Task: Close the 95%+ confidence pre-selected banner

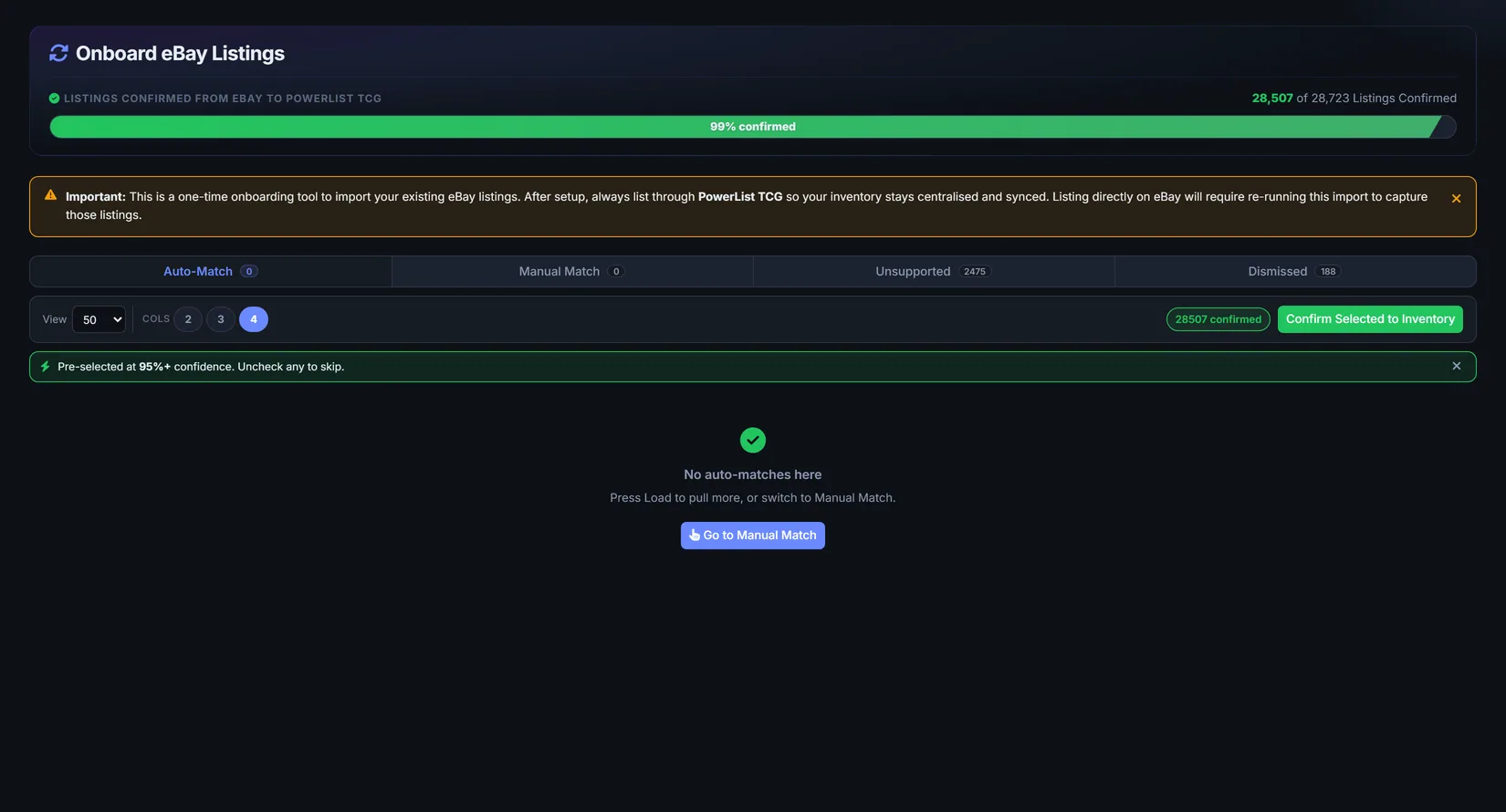Action: pyautogui.click(x=1457, y=366)
